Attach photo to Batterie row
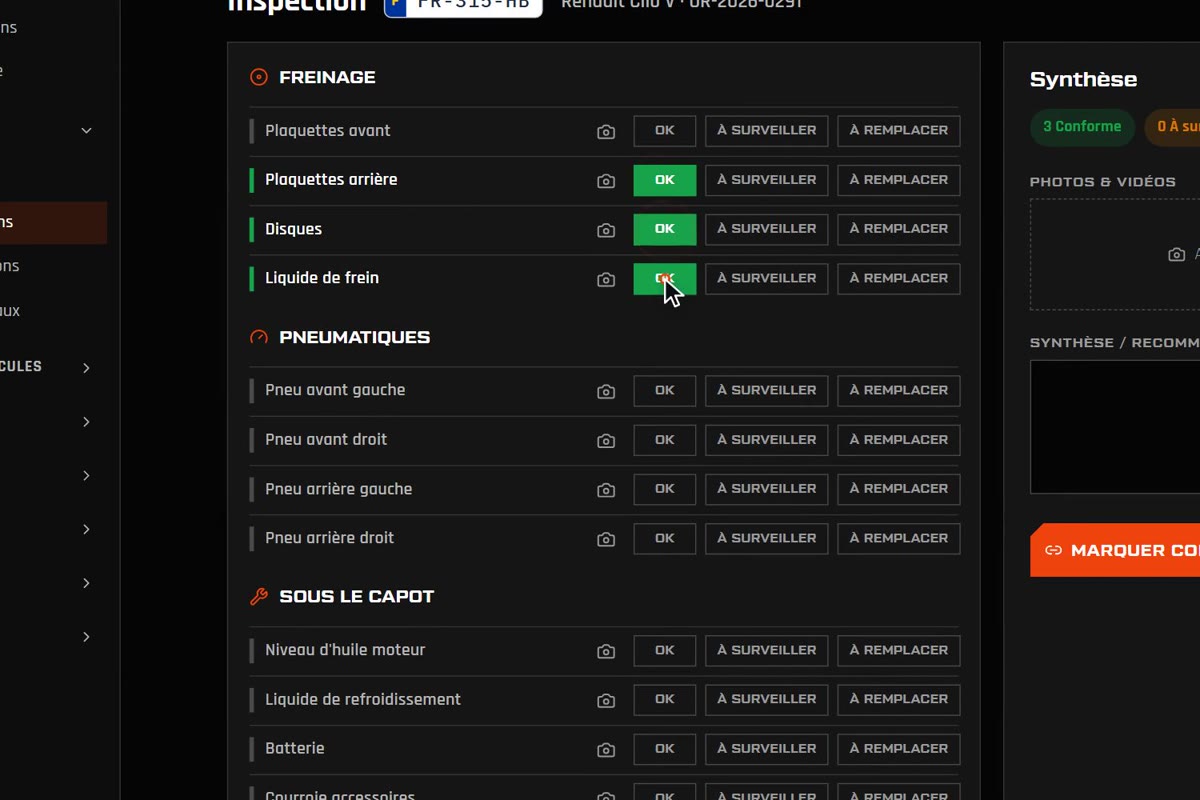Image resolution: width=1200 pixels, height=800 pixels. [606, 750]
